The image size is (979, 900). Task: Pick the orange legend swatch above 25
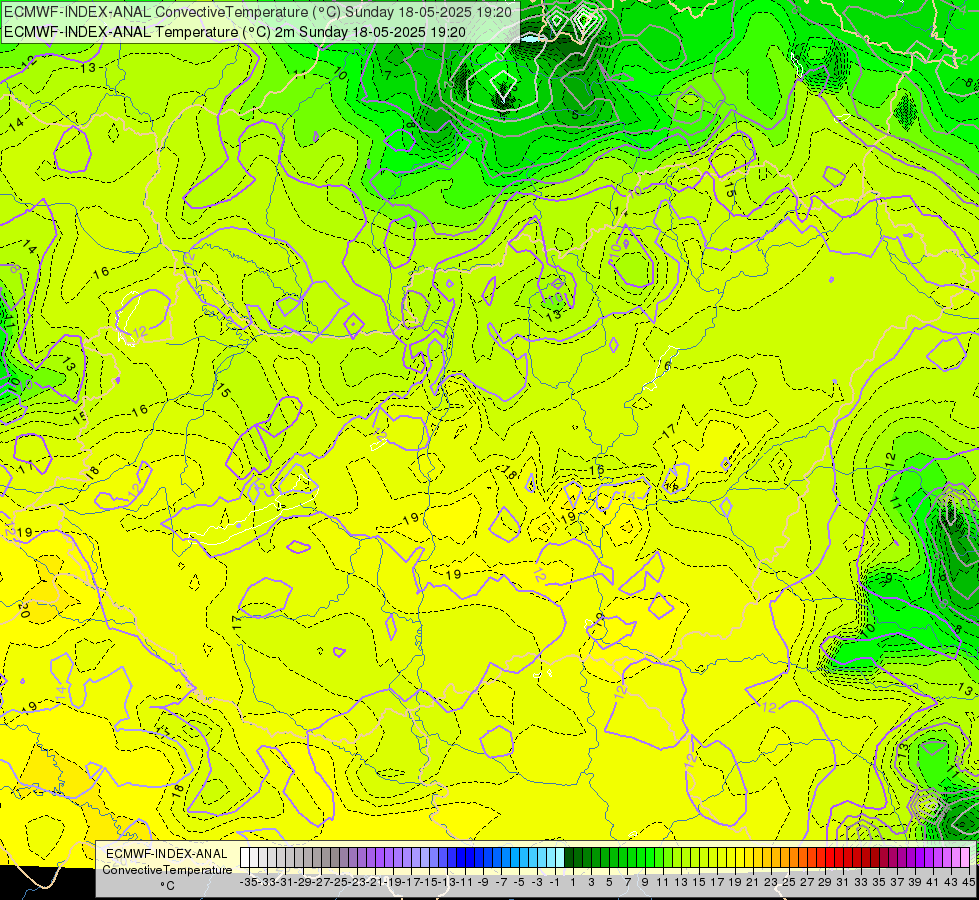[x=784, y=858]
